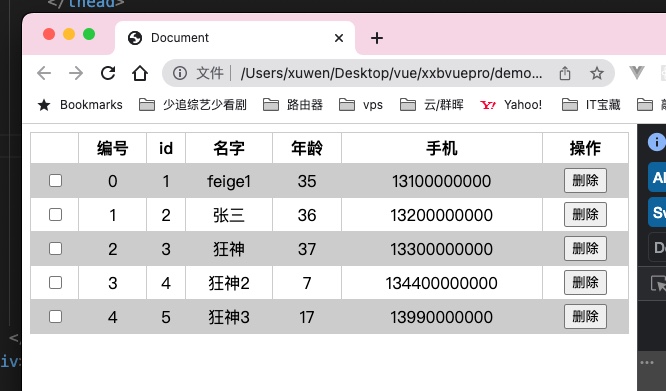The height and width of the screenshot is (391, 666).
Task: Open the Vue devtools extension icon
Action: pyautogui.click(x=637, y=73)
